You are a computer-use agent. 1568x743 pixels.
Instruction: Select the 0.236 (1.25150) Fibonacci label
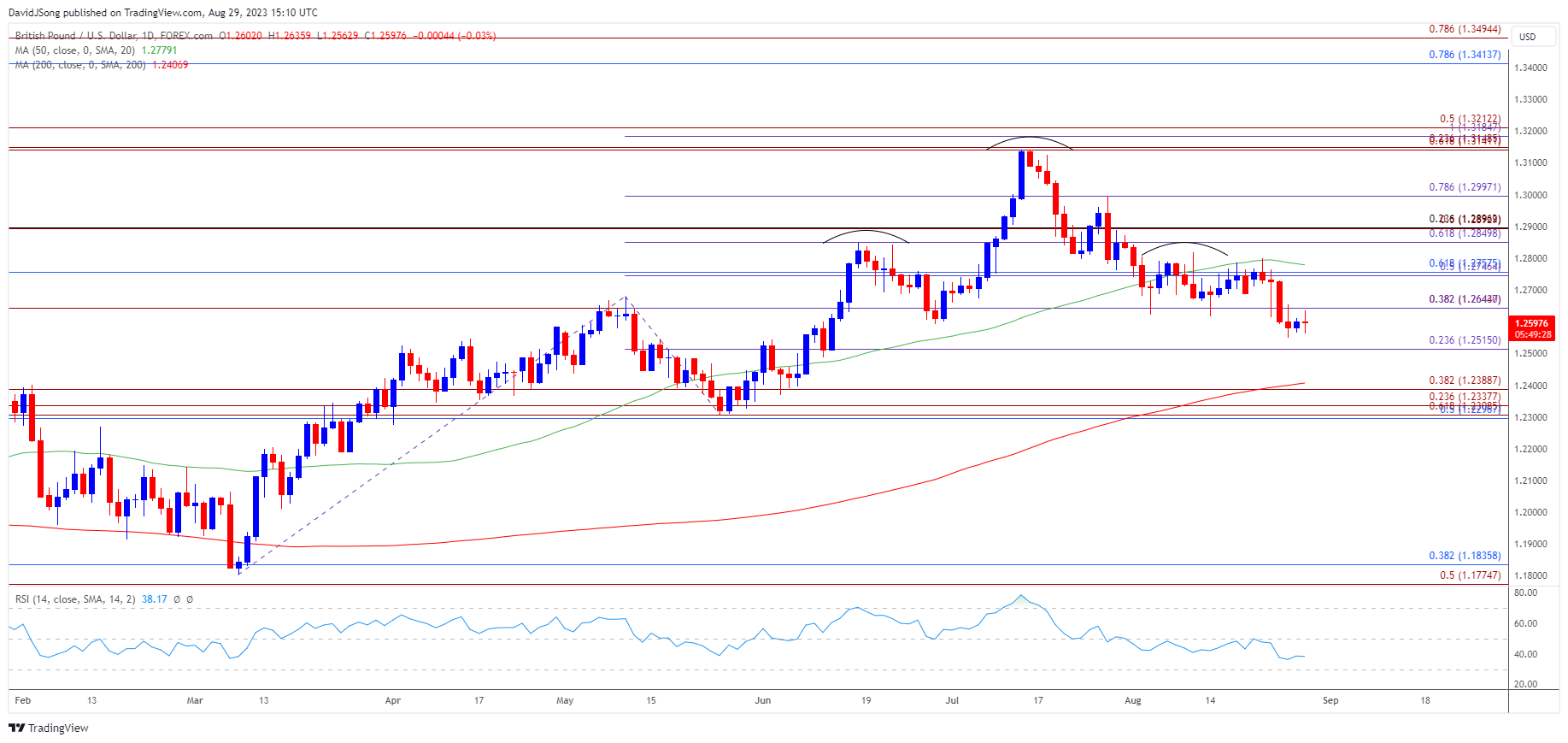point(1465,340)
